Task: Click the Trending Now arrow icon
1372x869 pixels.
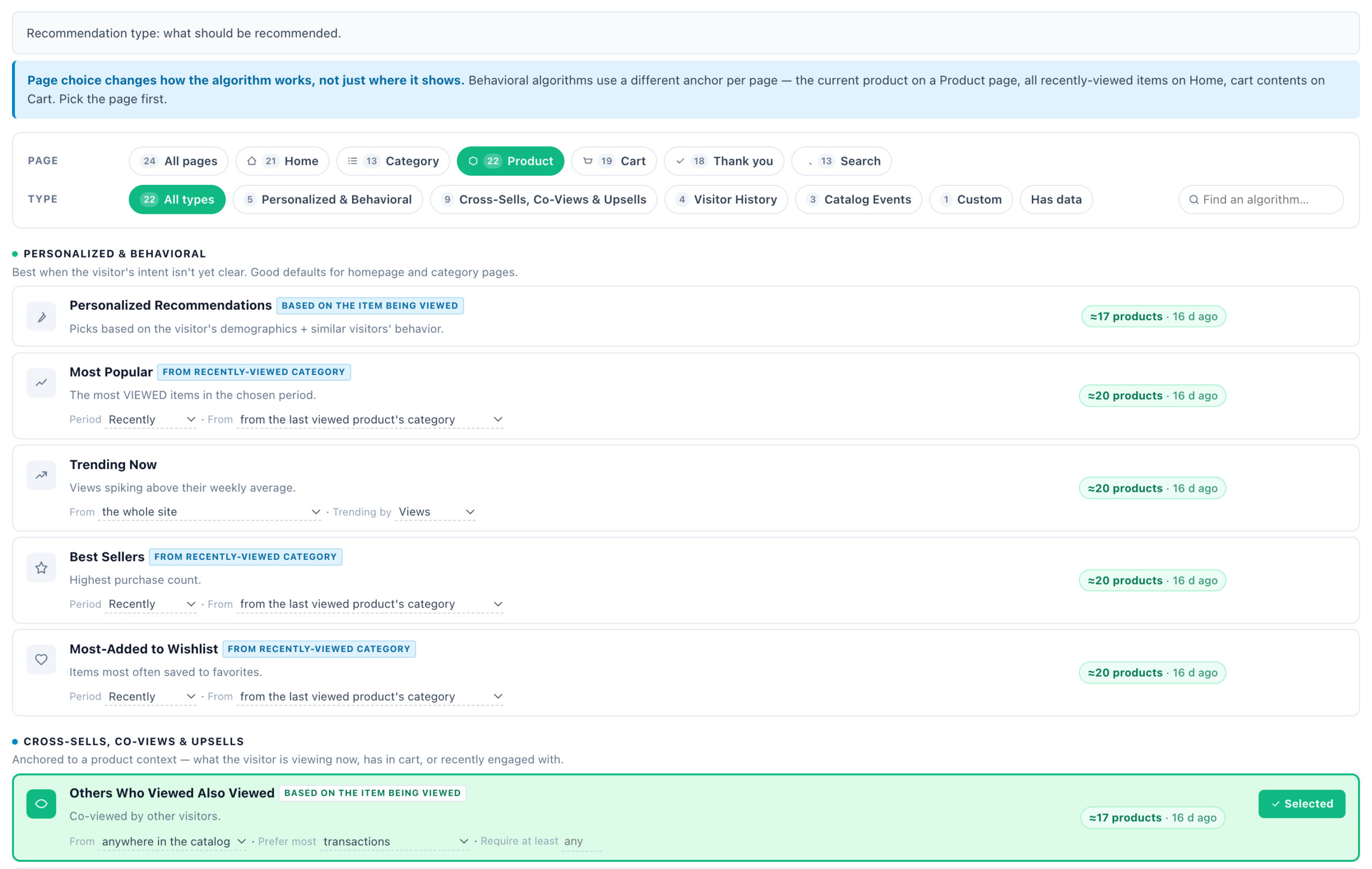Action: 41,475
